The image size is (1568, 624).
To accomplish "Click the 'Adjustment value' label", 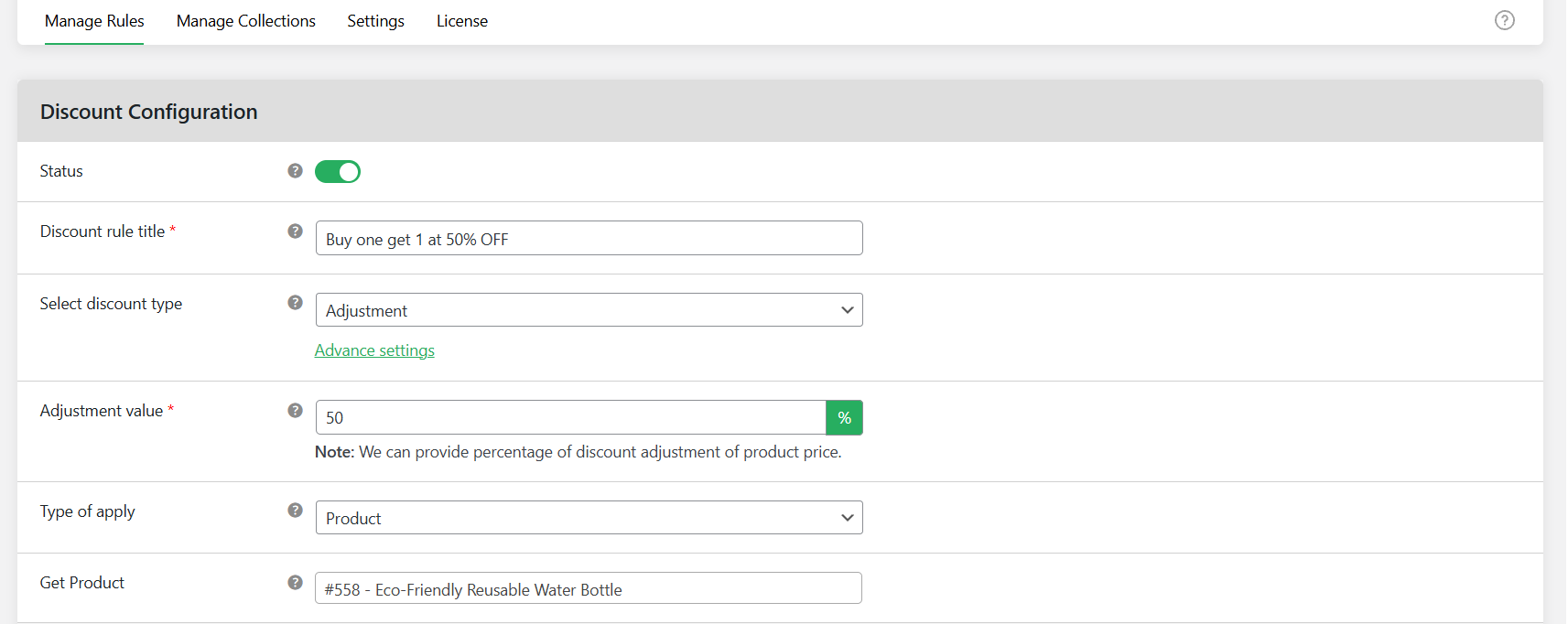I will (102, 411).
